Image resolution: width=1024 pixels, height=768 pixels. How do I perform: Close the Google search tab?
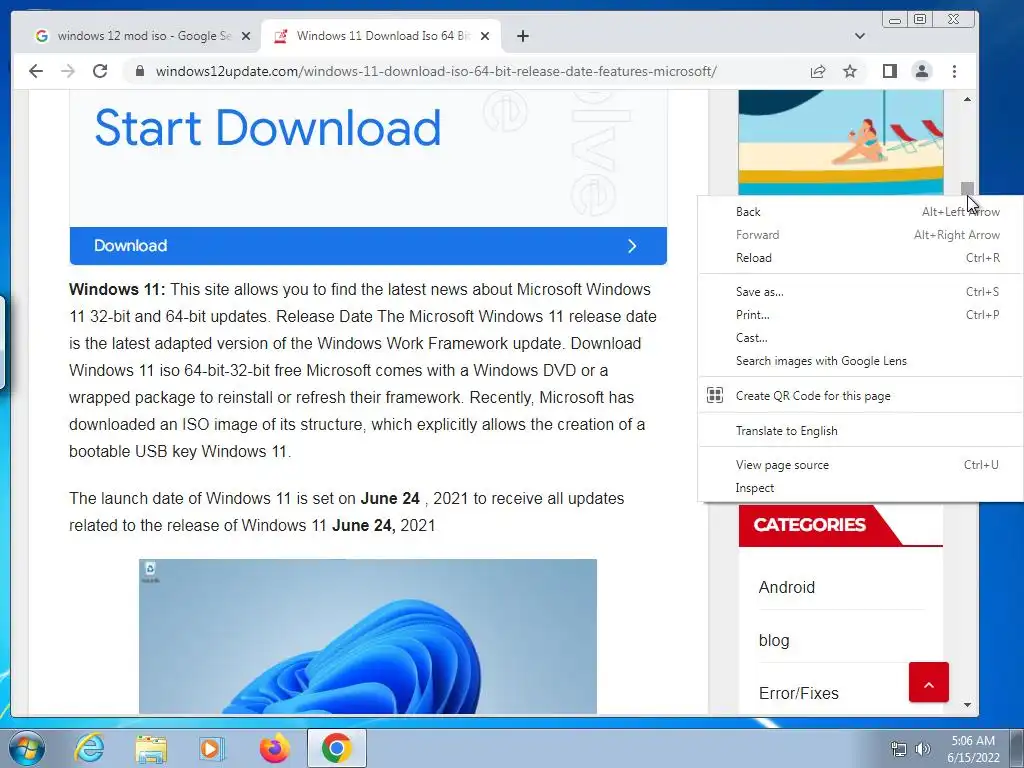click(246, 36)
